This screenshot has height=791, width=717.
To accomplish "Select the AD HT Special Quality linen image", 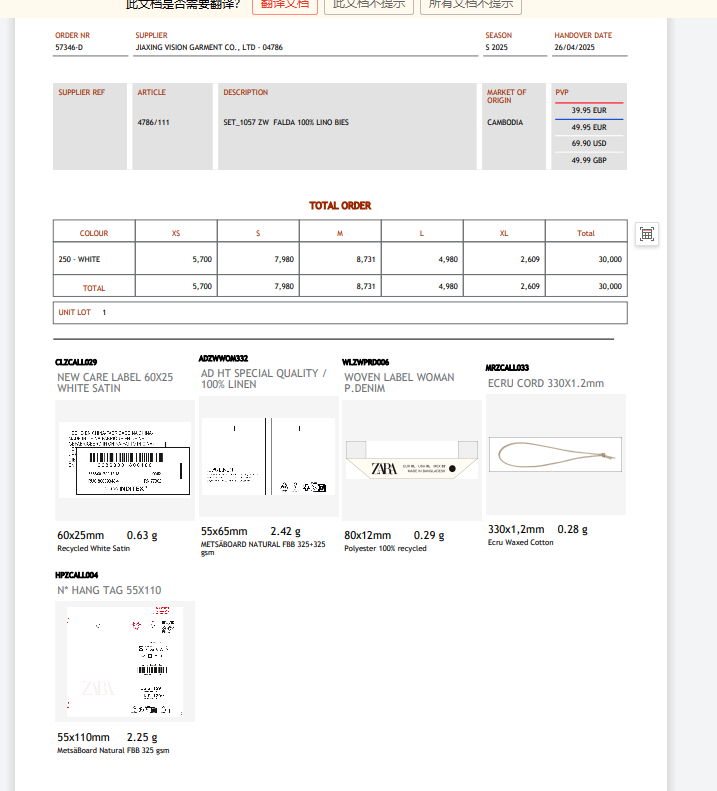I will point(268,456).
